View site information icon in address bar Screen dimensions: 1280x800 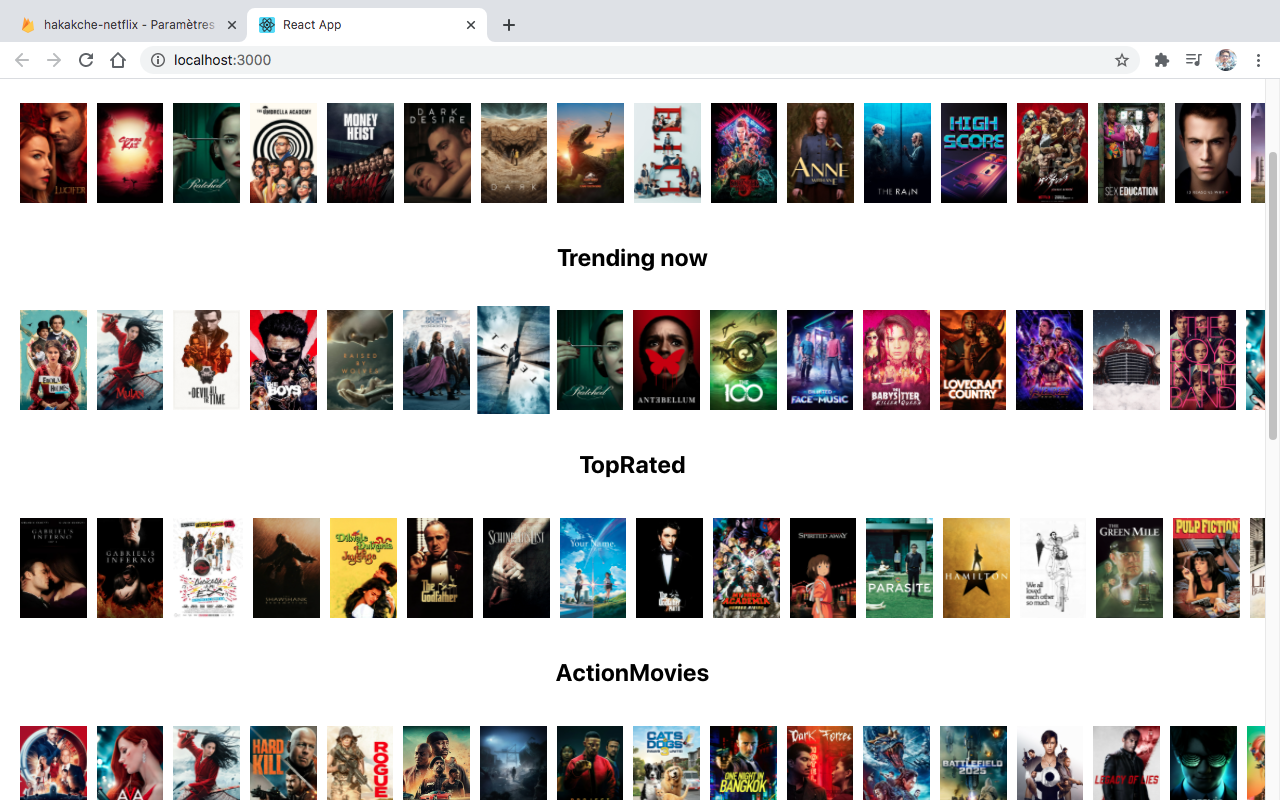pyautogui.click(x=158, y=60)
